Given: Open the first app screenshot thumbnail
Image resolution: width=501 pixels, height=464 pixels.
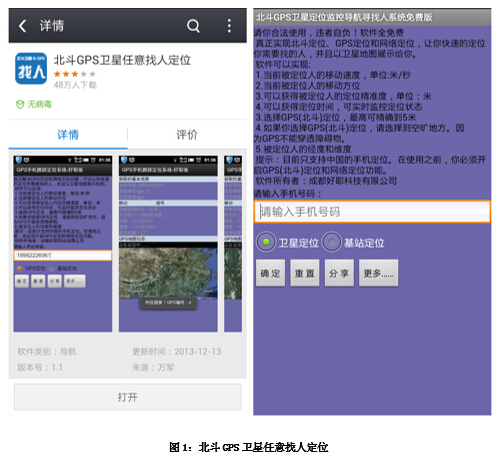Looking at the screenshot, I should (63, 244).
